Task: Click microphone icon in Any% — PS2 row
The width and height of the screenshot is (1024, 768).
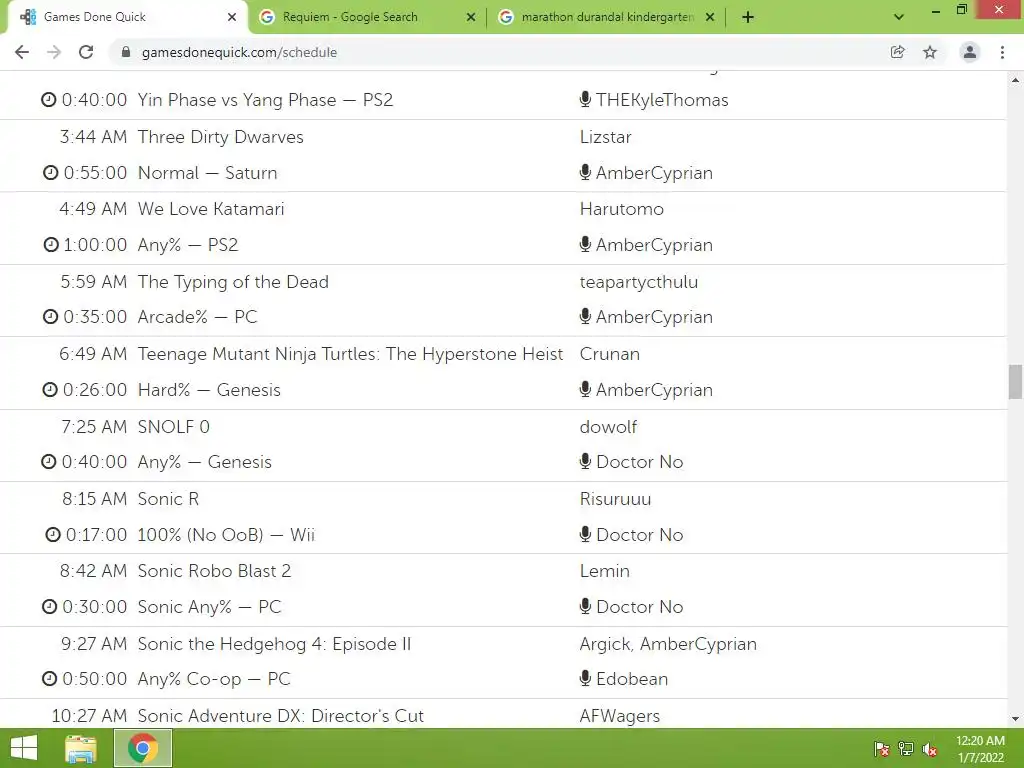Action: (585, 244)
